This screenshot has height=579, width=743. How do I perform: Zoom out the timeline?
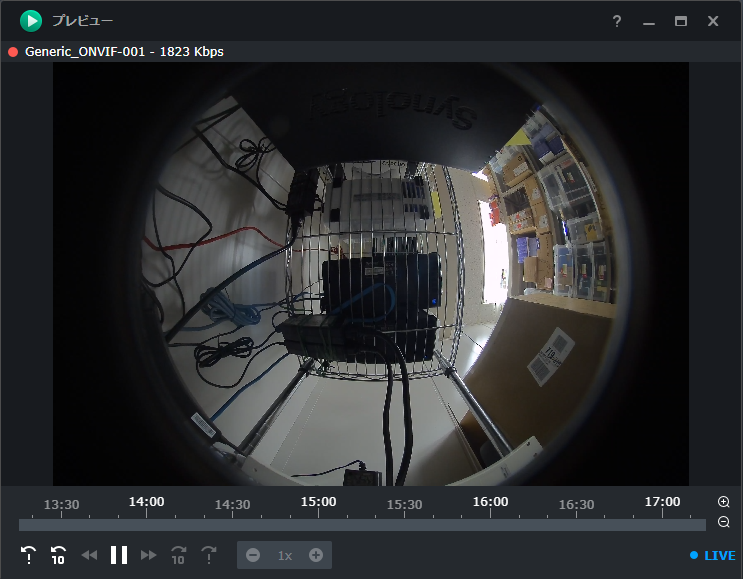tap(724, 522)
